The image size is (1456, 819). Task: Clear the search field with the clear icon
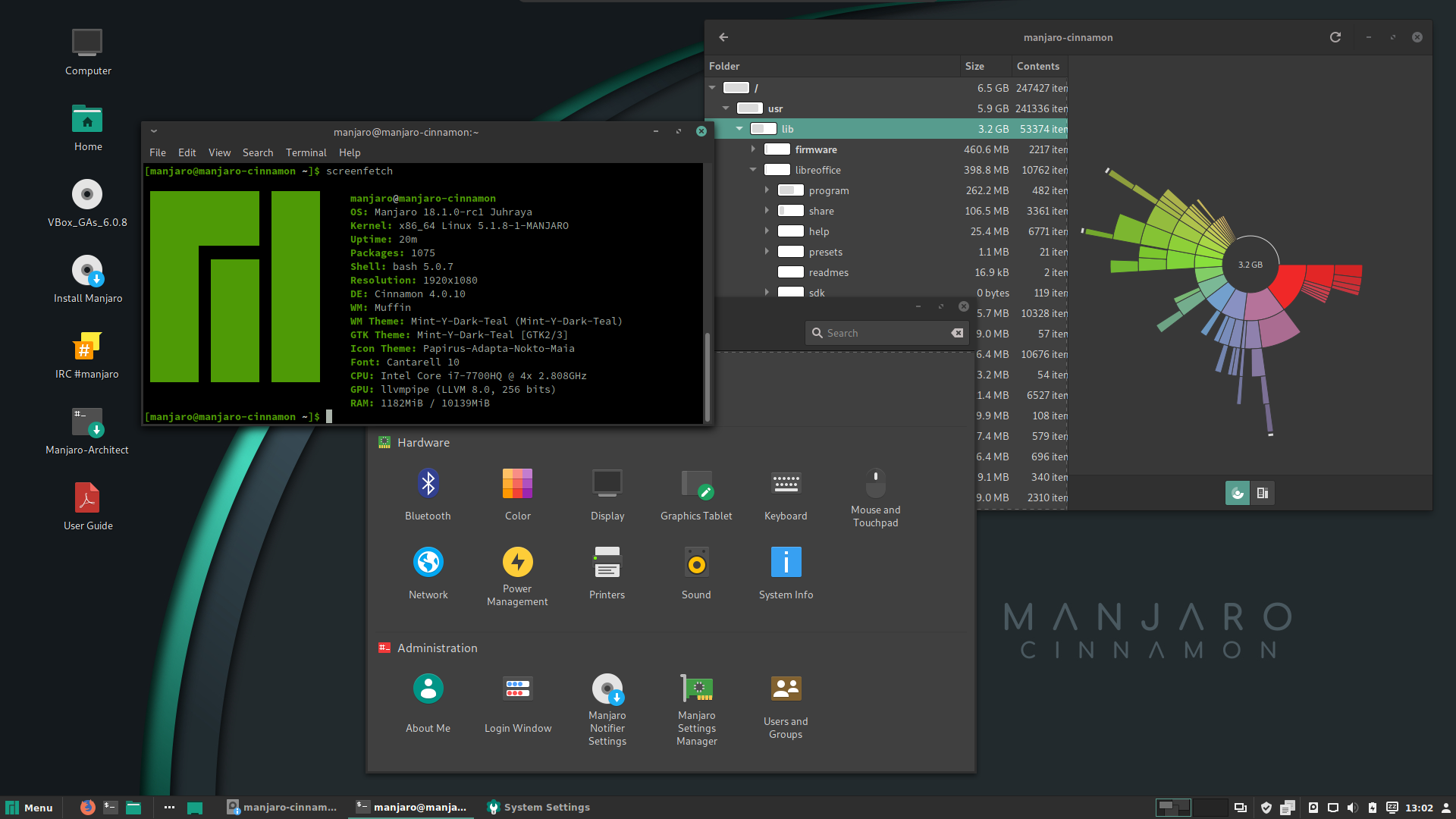(957, 332)
